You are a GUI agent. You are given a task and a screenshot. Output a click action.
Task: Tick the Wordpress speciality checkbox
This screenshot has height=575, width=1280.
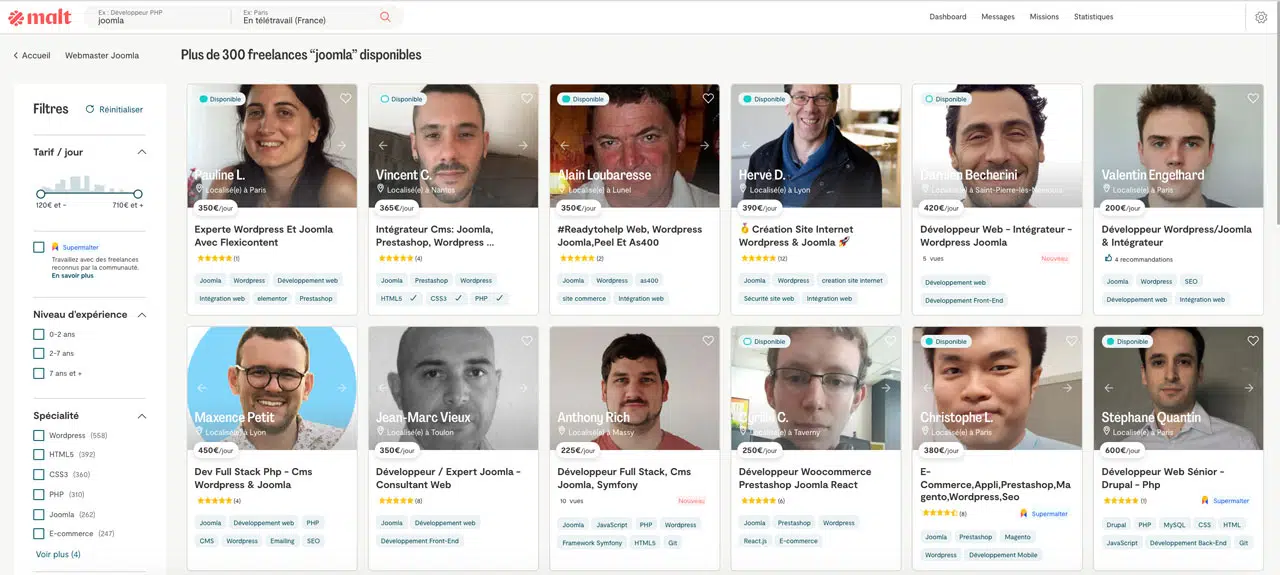pos(39,436)
